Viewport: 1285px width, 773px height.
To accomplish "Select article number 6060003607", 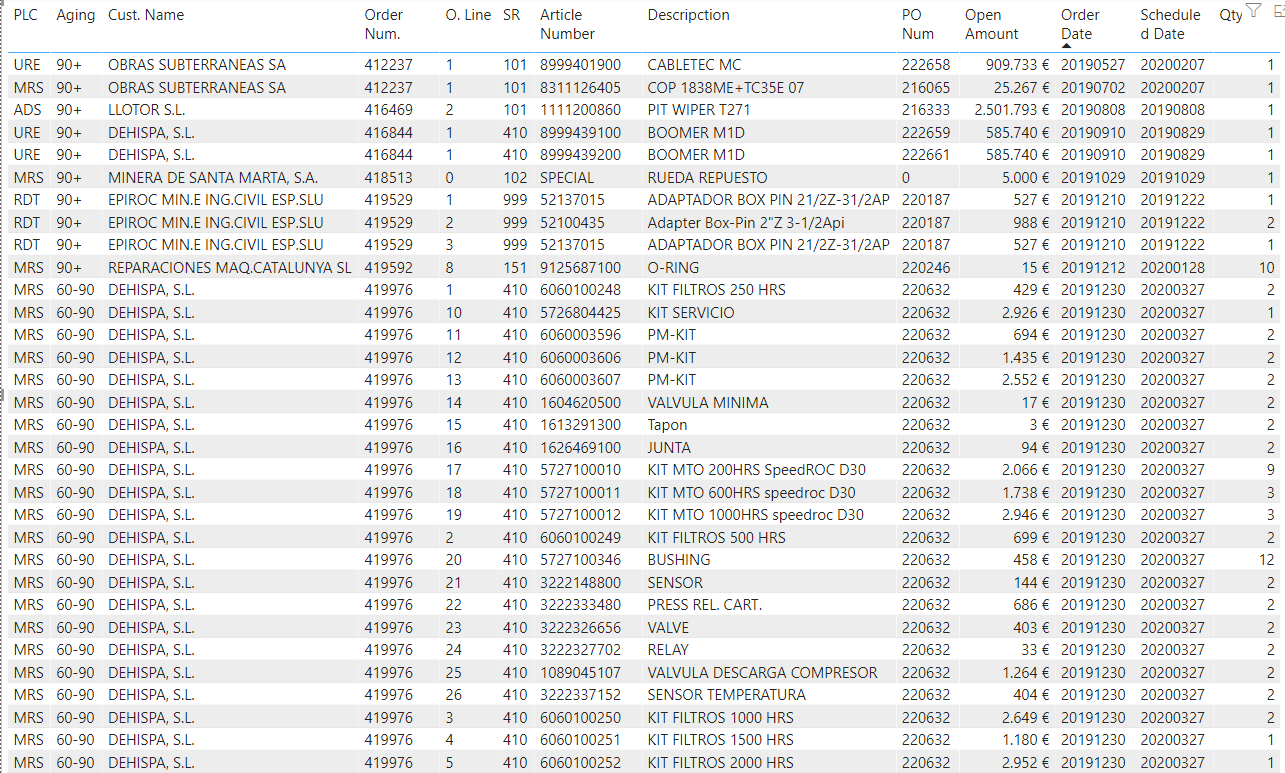I will click(580, 380).
